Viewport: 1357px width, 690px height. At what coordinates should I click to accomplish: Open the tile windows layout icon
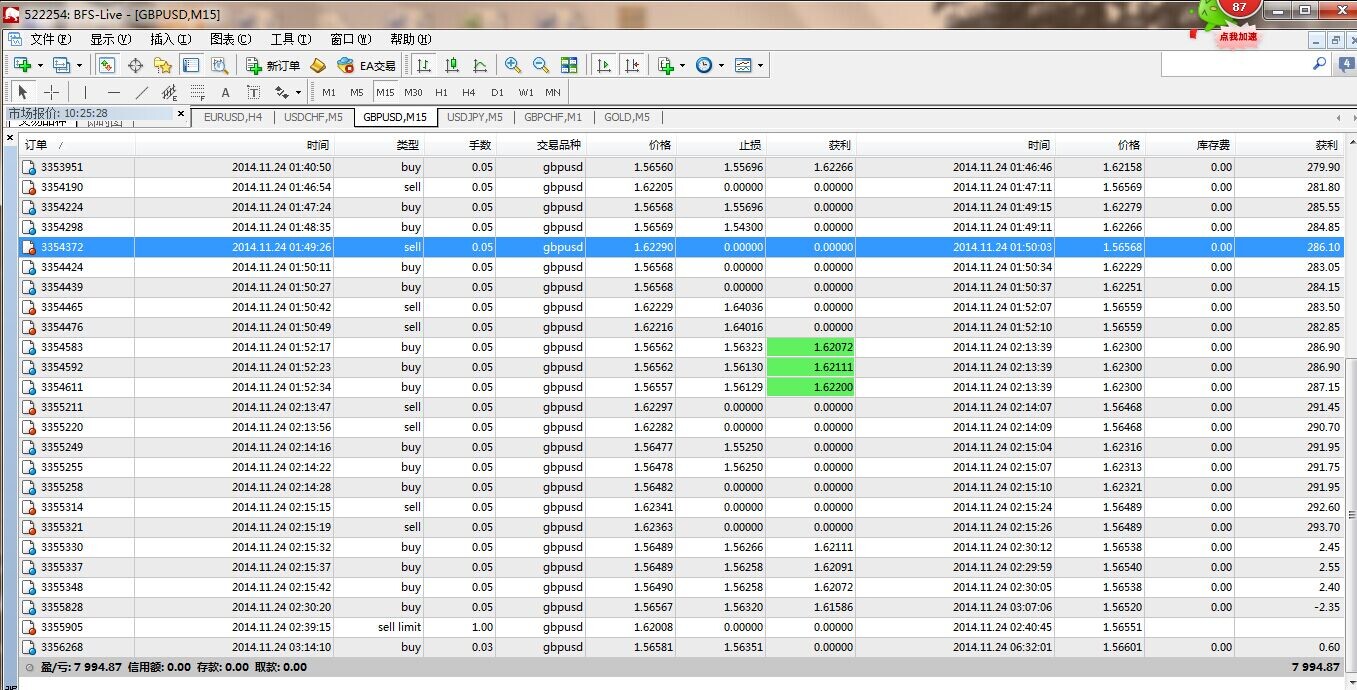(569, 66)
